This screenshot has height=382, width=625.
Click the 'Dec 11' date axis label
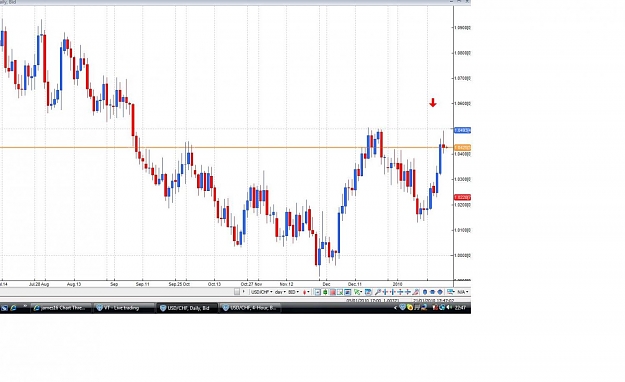click(354, 284)
